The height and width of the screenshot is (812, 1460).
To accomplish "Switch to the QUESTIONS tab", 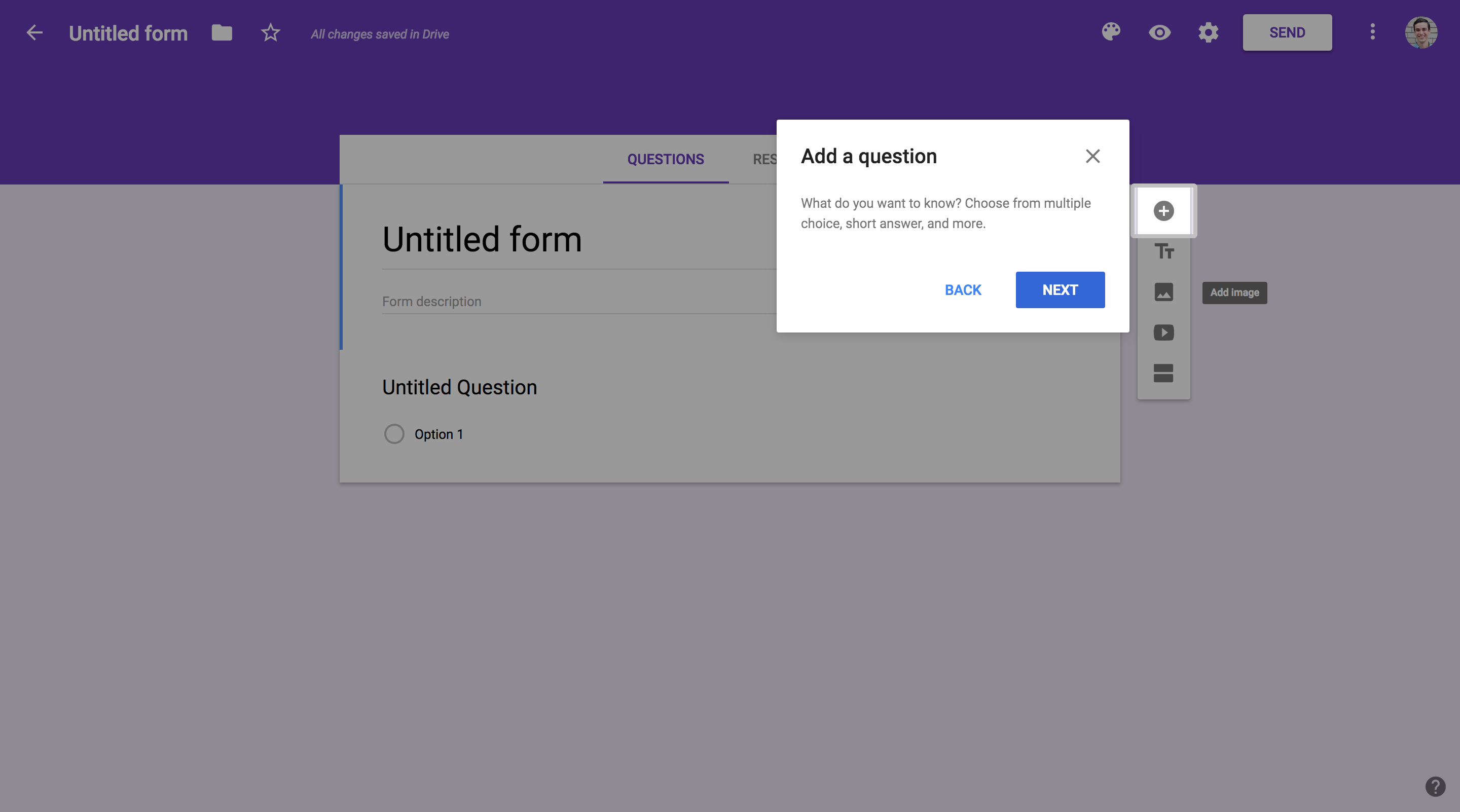I will [666, 159].
